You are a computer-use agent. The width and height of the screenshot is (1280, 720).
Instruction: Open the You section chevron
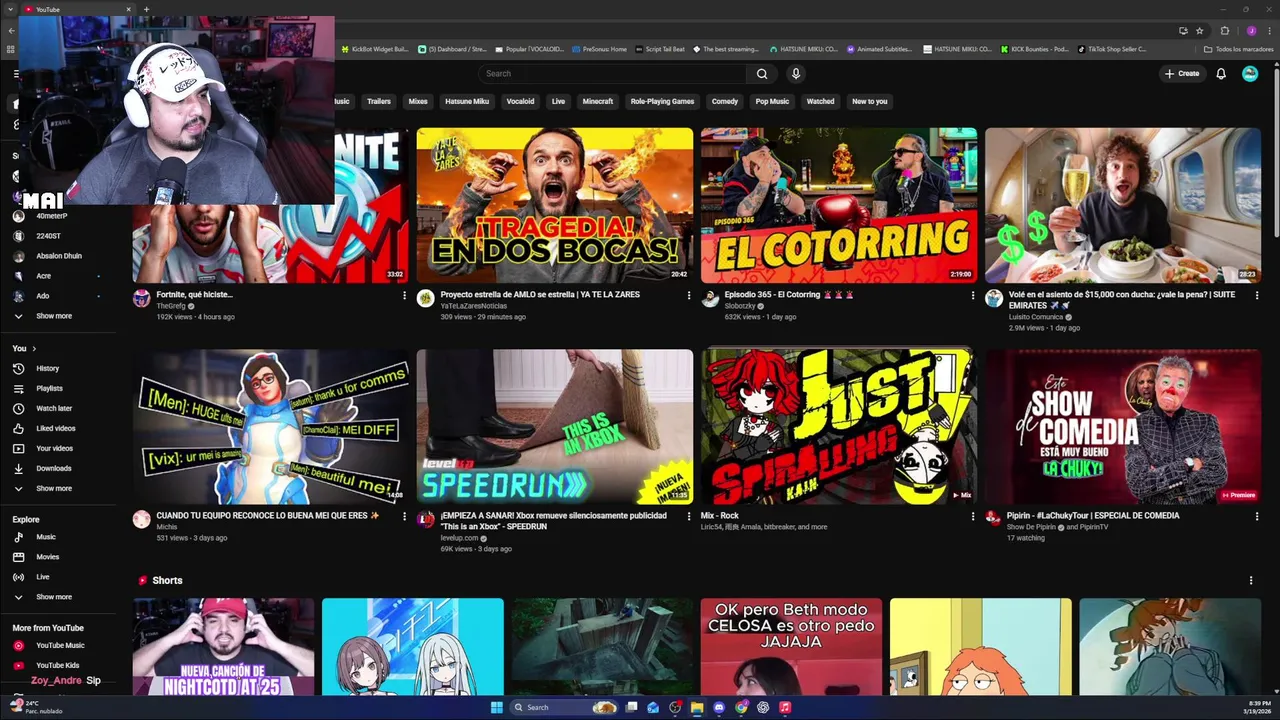(x=34, y=348)
